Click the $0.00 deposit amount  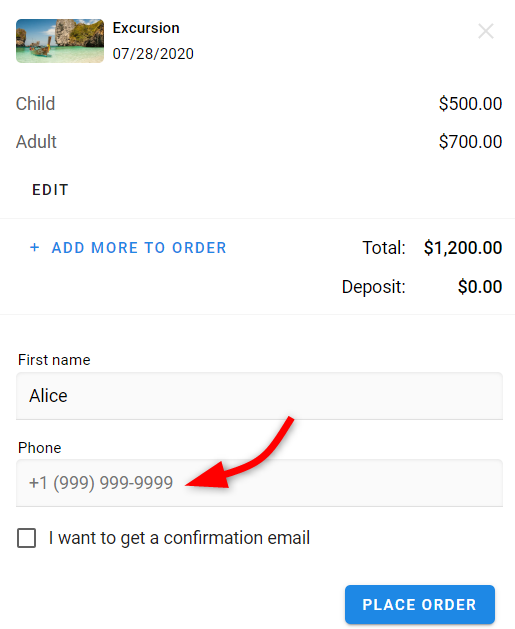480,287
